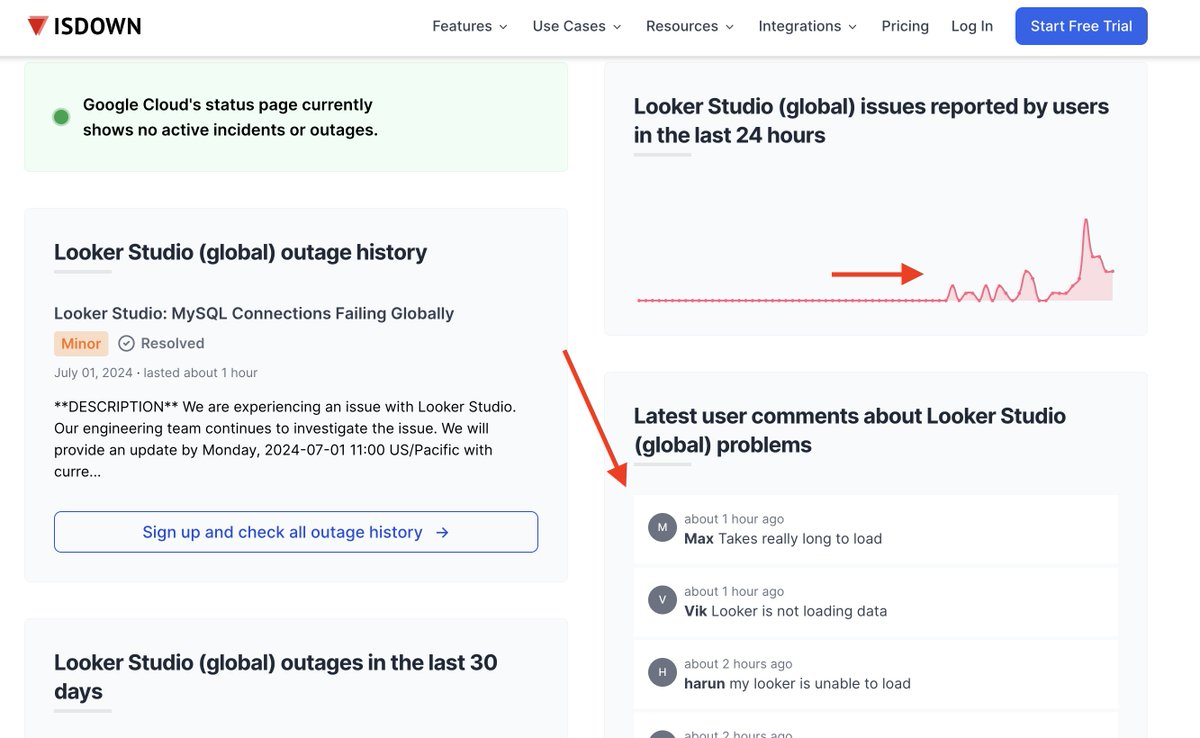Select Max's comment 'Takes really long to load'
This screenshot has height=738, width=1200.
coord(800,538)
